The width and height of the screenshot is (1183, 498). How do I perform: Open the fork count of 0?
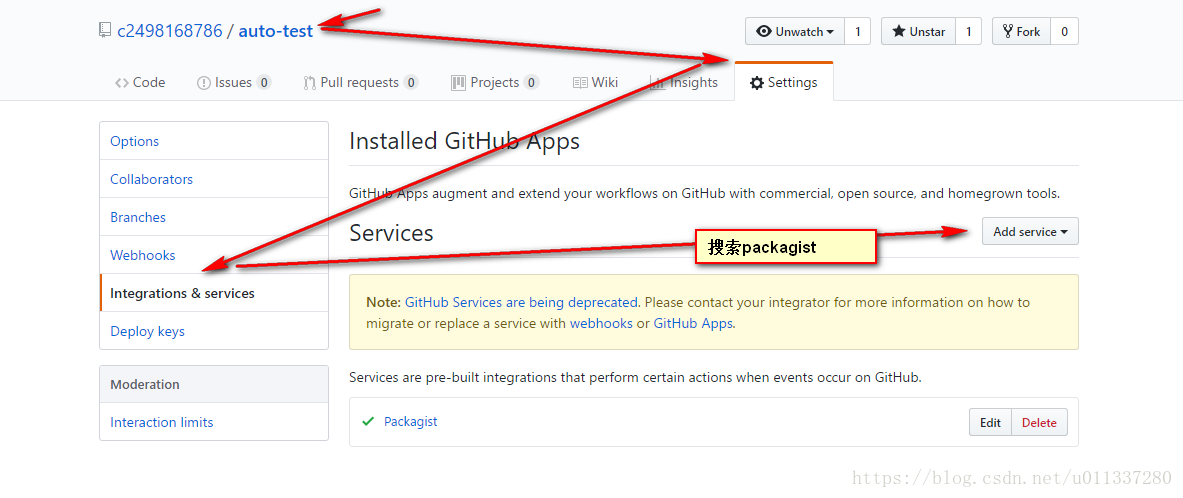[x=1065, y=32]
